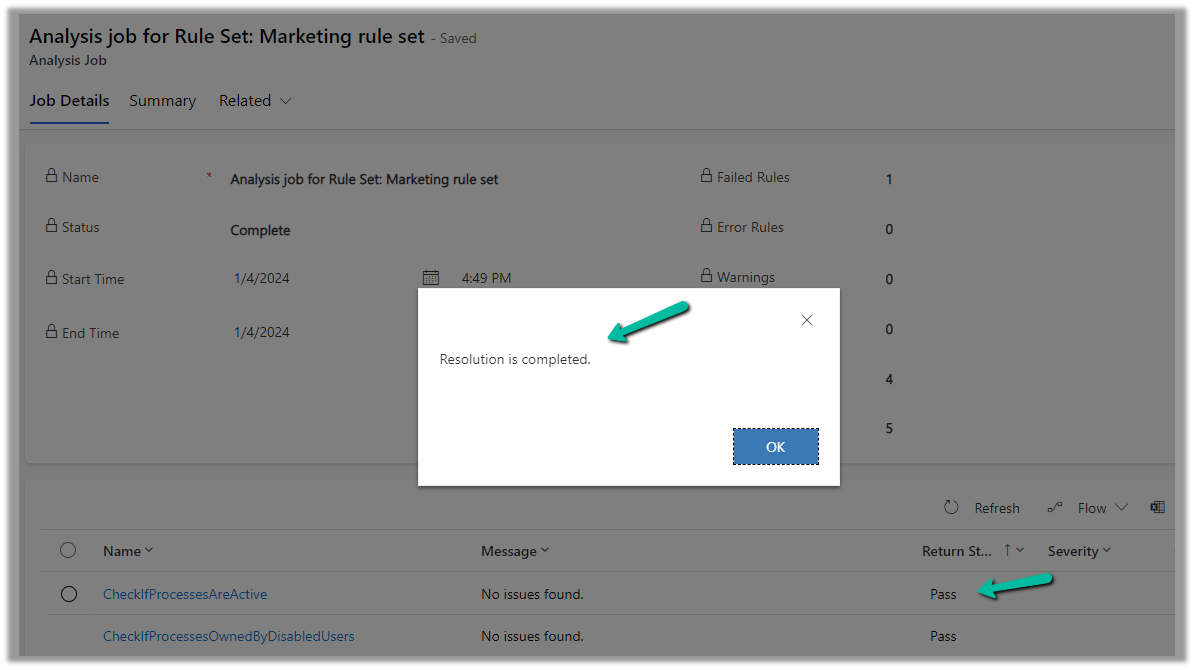
Task: Click the lock icon beside Failed Rules
Action: [706, 176]
